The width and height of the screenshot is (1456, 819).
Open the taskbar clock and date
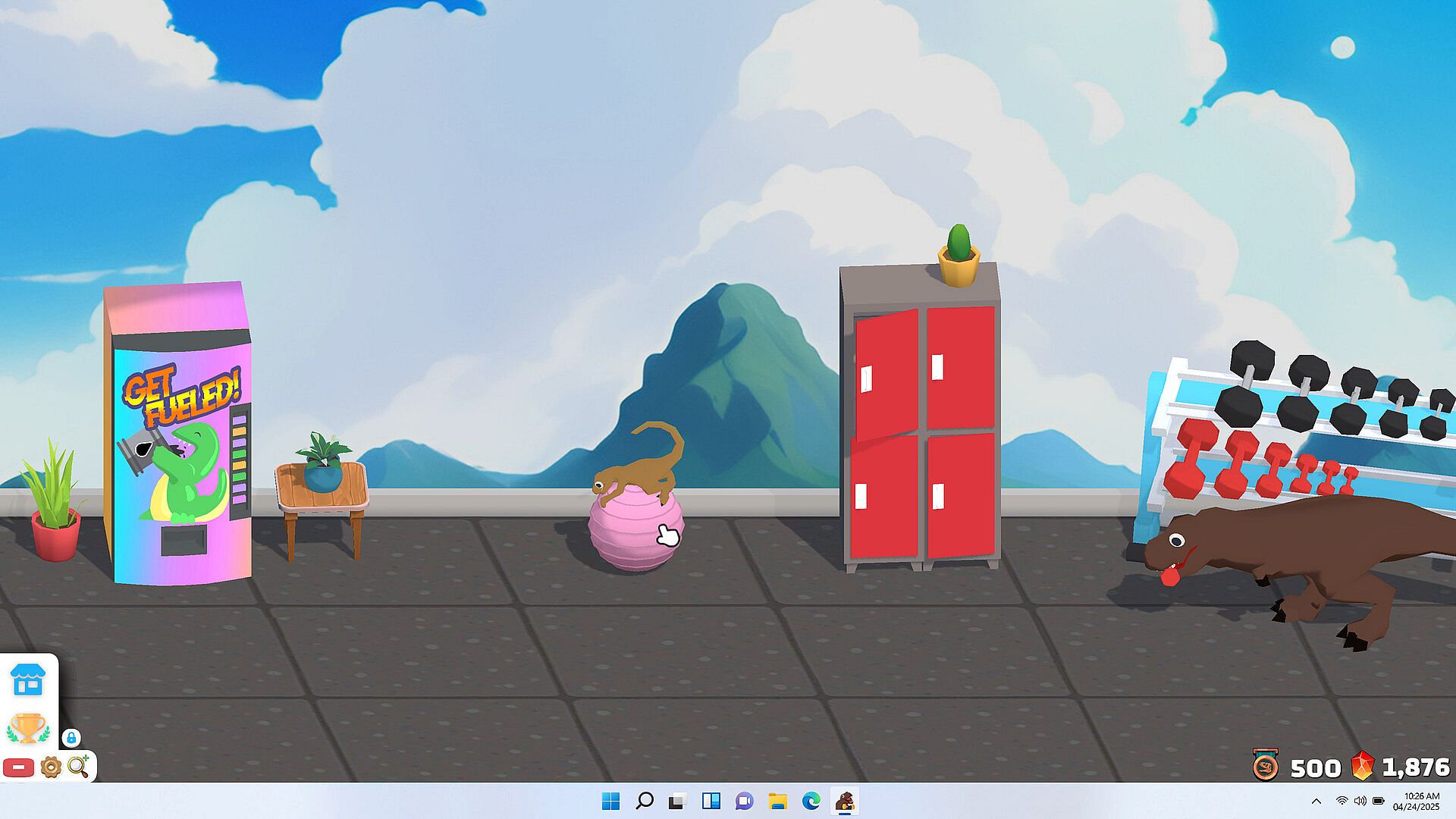(1416, 801)
